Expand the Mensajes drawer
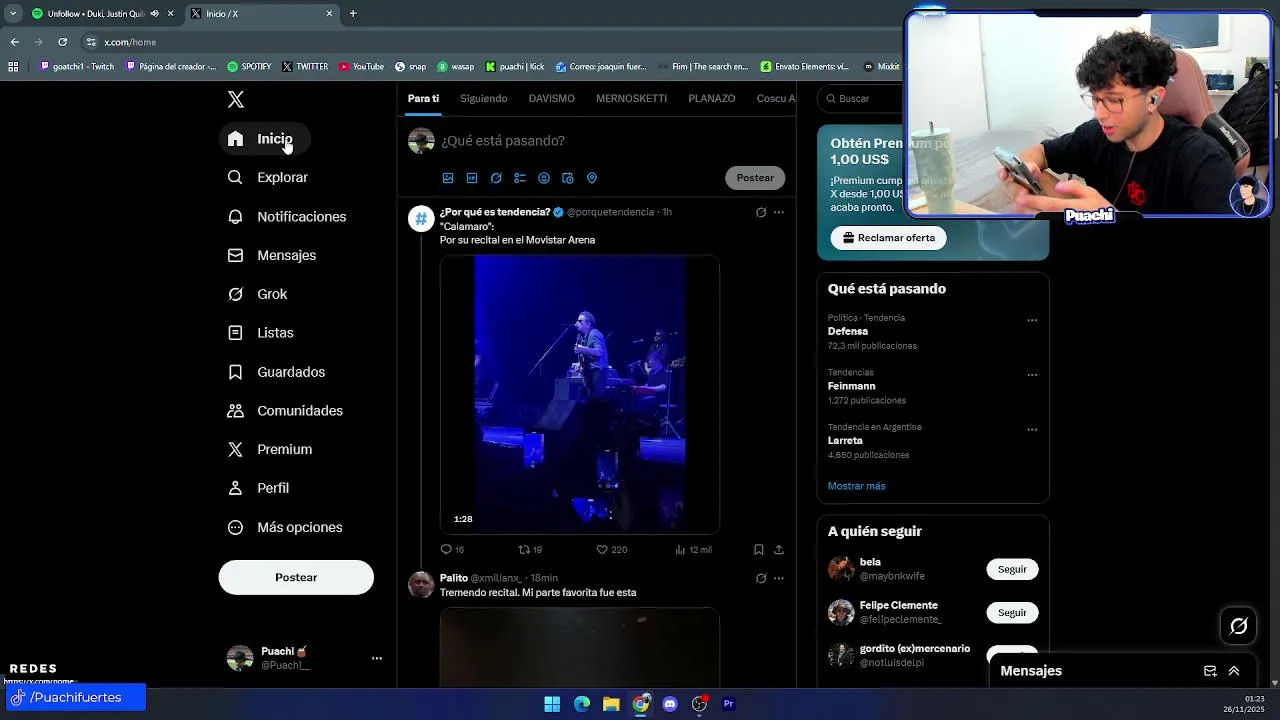Viewport: 1280px width, 720px height. [1234, 671]
